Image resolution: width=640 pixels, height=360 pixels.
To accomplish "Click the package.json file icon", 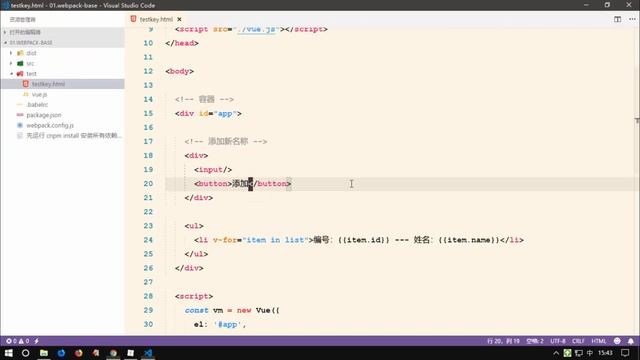I will coord(20,115).
